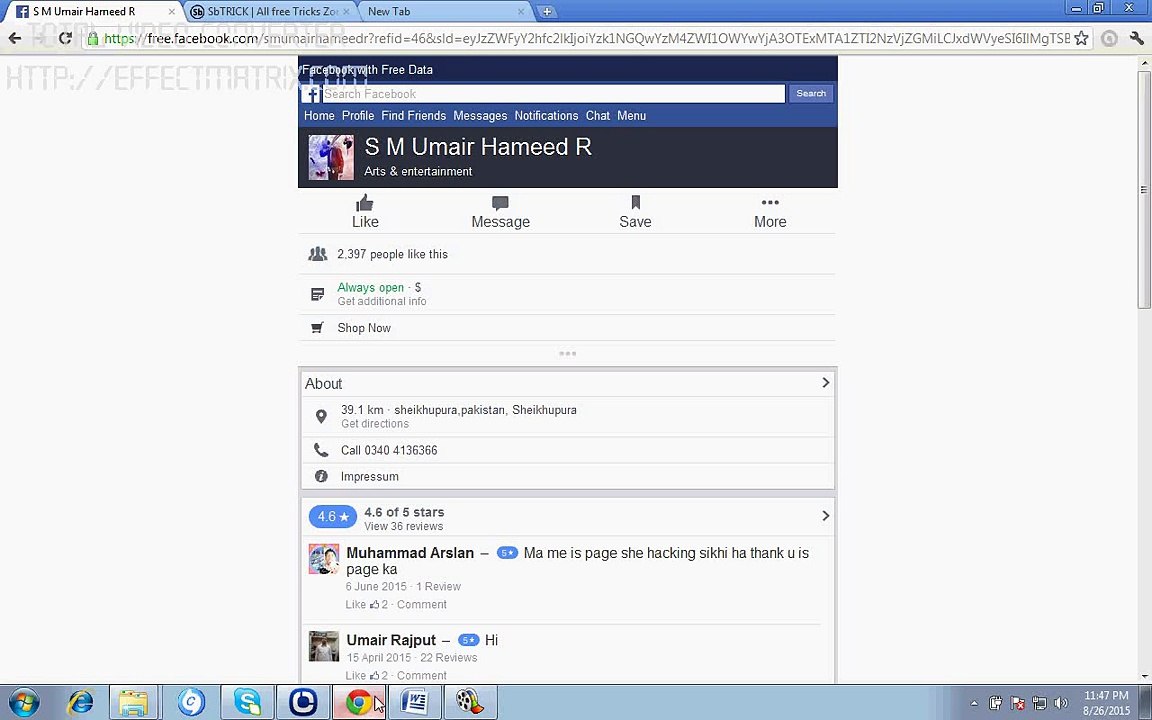
Task: Open Microsoft Word from taskbar
Action: tap(414, 703)
